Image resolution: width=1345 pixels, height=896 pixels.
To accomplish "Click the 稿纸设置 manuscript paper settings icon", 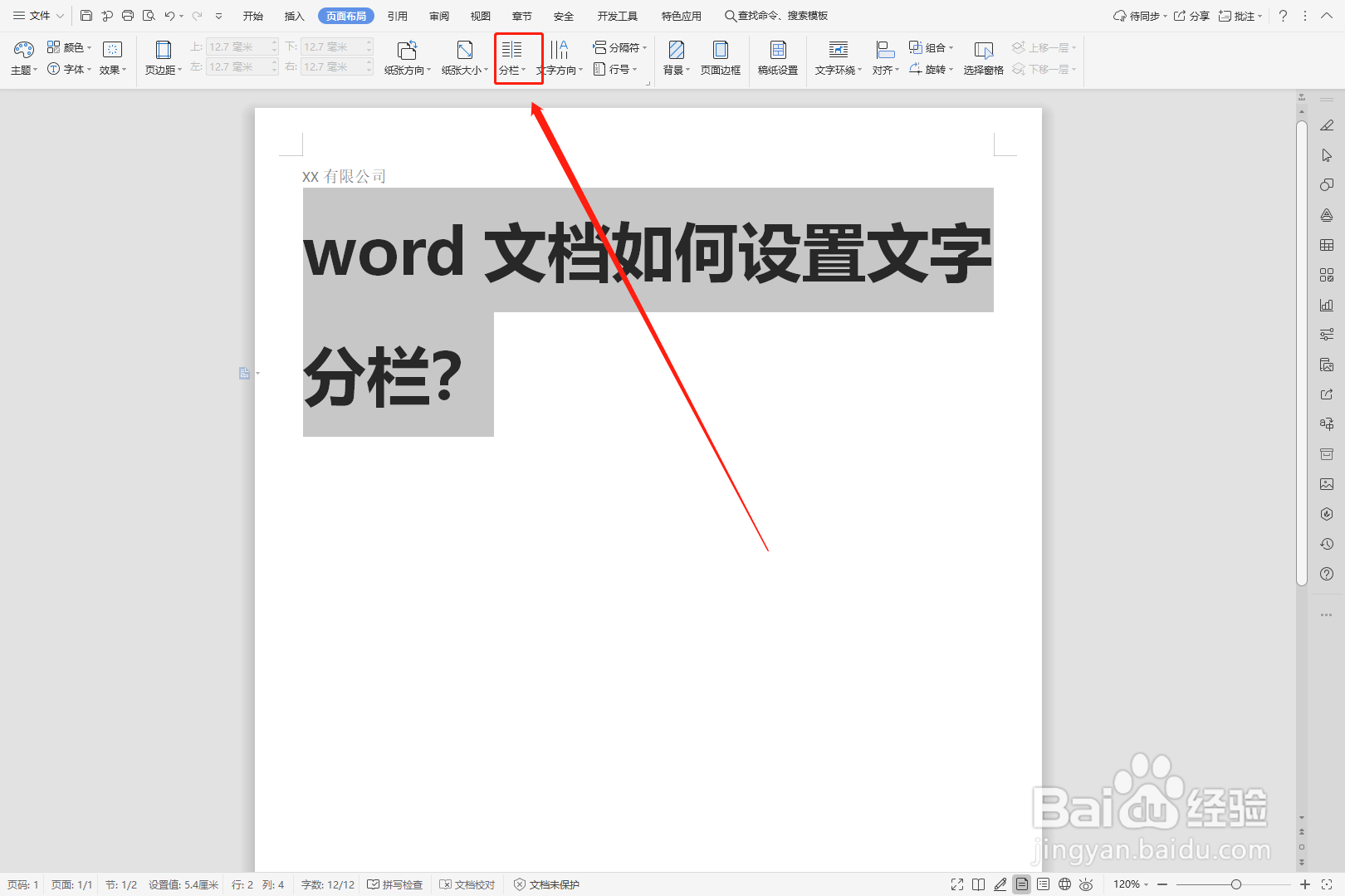I will 777,58.
